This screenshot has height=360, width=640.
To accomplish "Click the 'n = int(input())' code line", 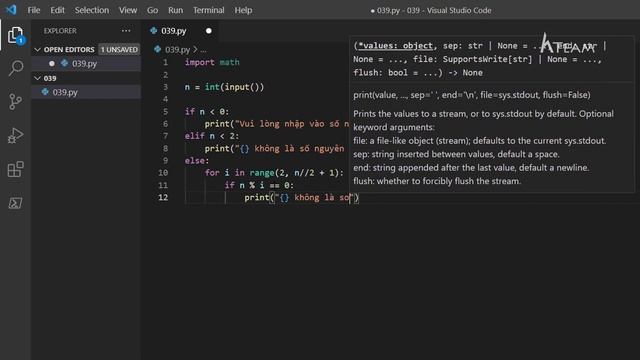I will (224, 87).
